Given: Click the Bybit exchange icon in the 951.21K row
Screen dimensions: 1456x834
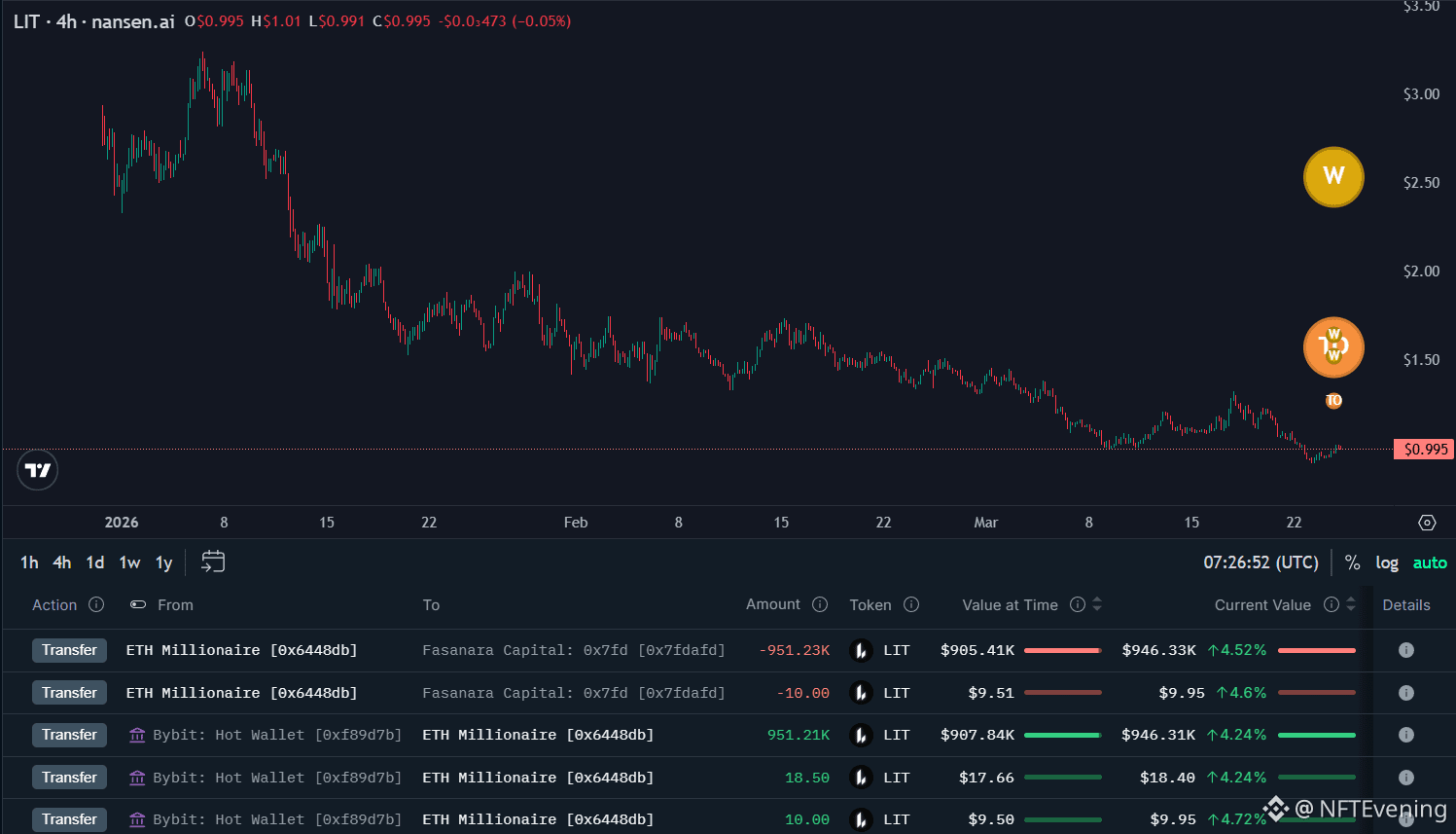Looking at the screenshot, I should (137, 735).
